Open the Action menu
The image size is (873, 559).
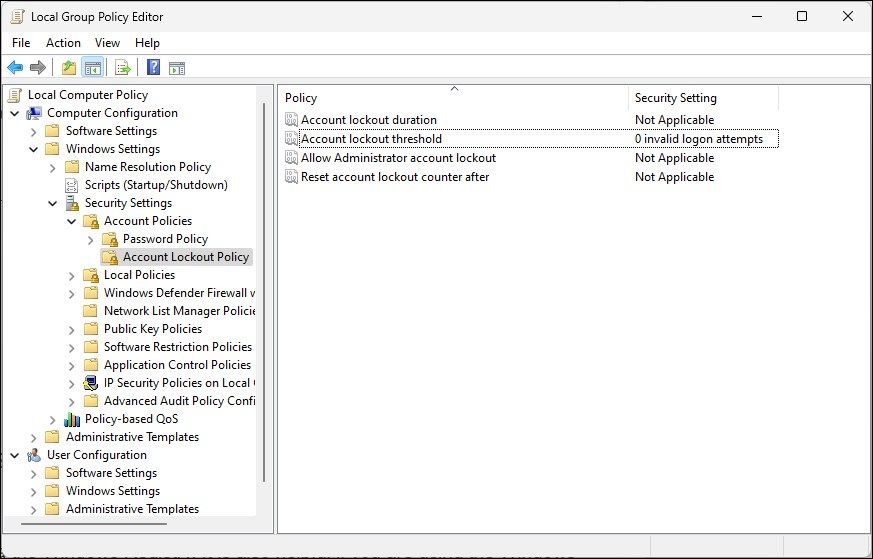[63, 43]
